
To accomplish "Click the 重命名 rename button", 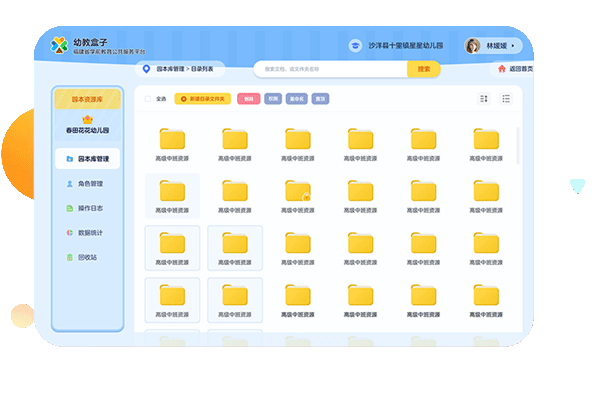I will point(297,99).
